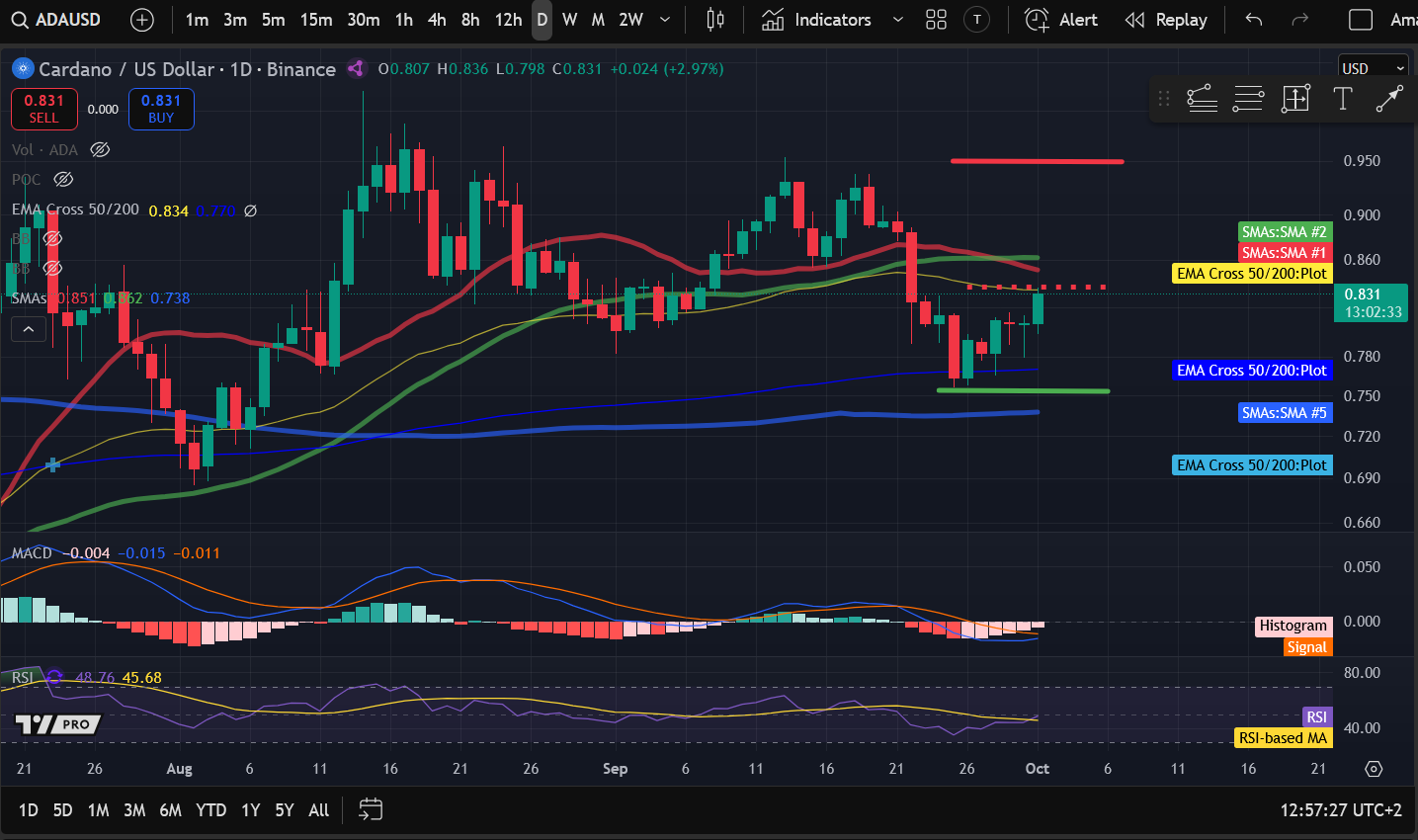1418x840 pixels.
Task: Click the undo arrow
Action: 1254,20
